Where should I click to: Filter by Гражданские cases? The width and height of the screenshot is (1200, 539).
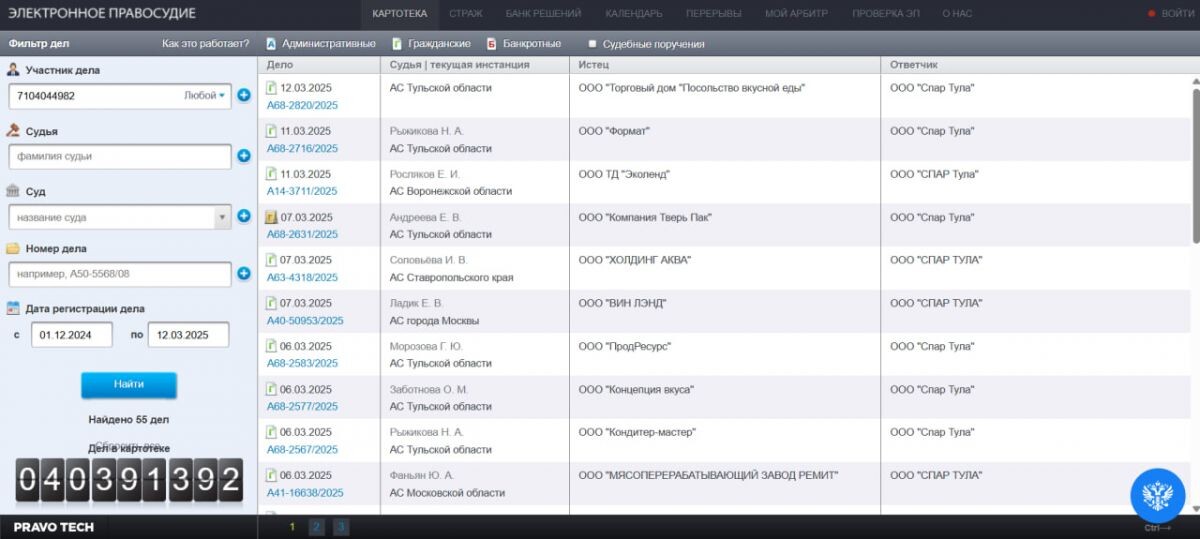click(x=432, y=44)
